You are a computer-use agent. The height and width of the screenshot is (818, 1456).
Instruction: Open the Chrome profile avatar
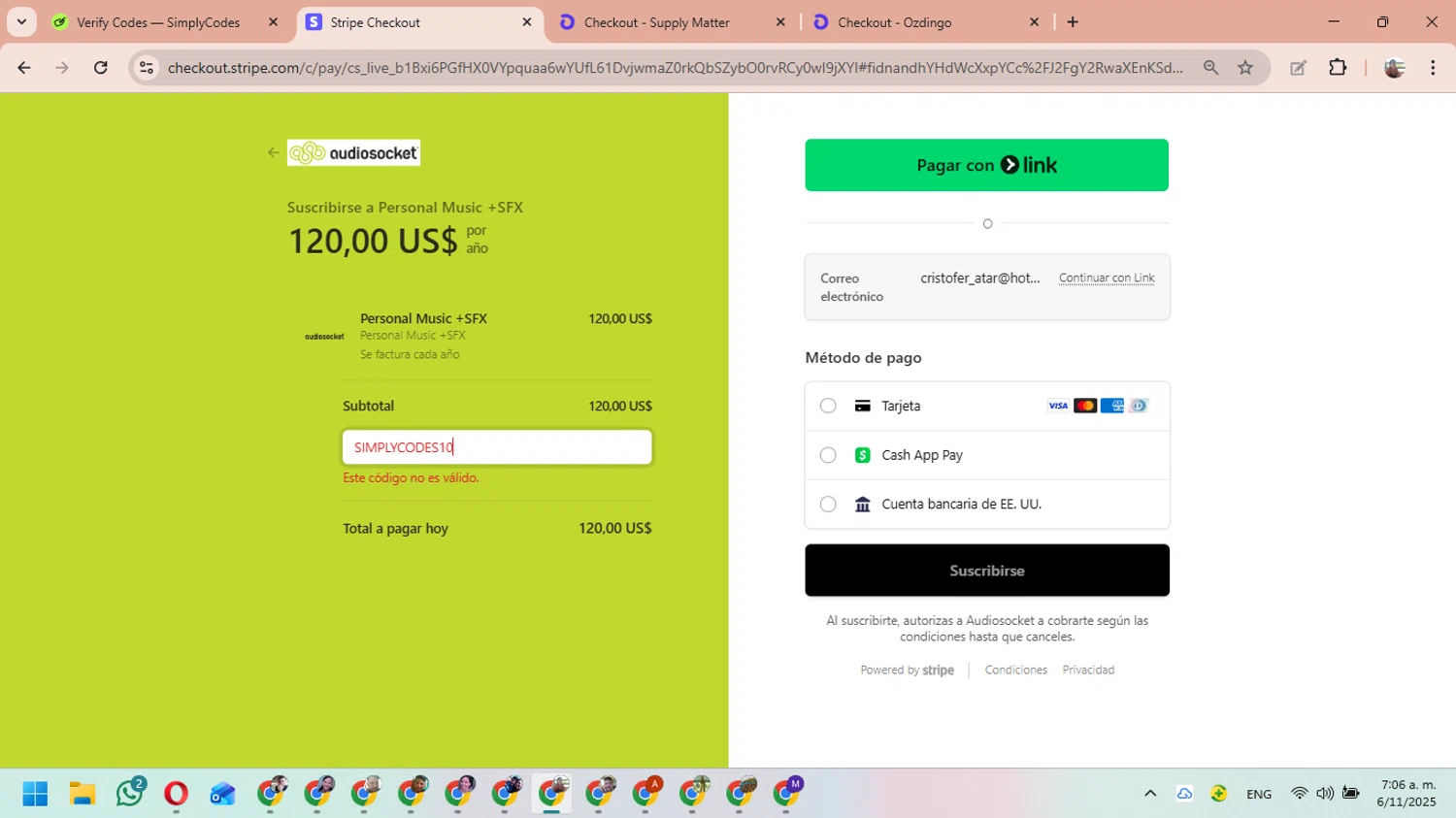tap(1394, 68)
